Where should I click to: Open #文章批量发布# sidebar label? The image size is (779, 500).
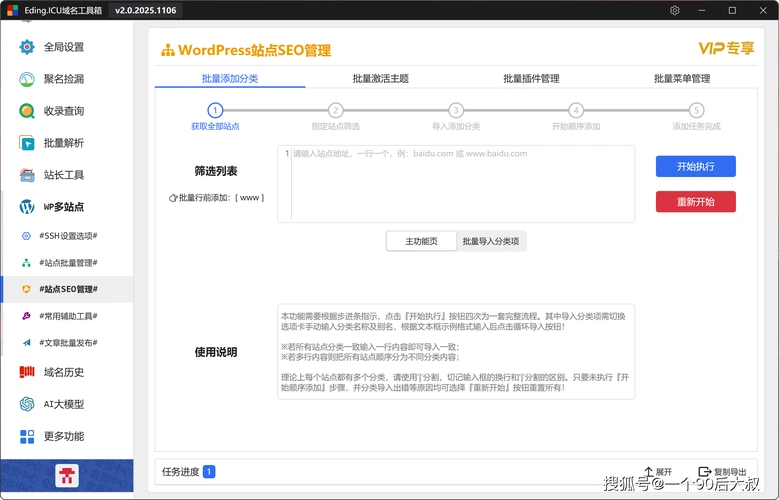[69, 343]
